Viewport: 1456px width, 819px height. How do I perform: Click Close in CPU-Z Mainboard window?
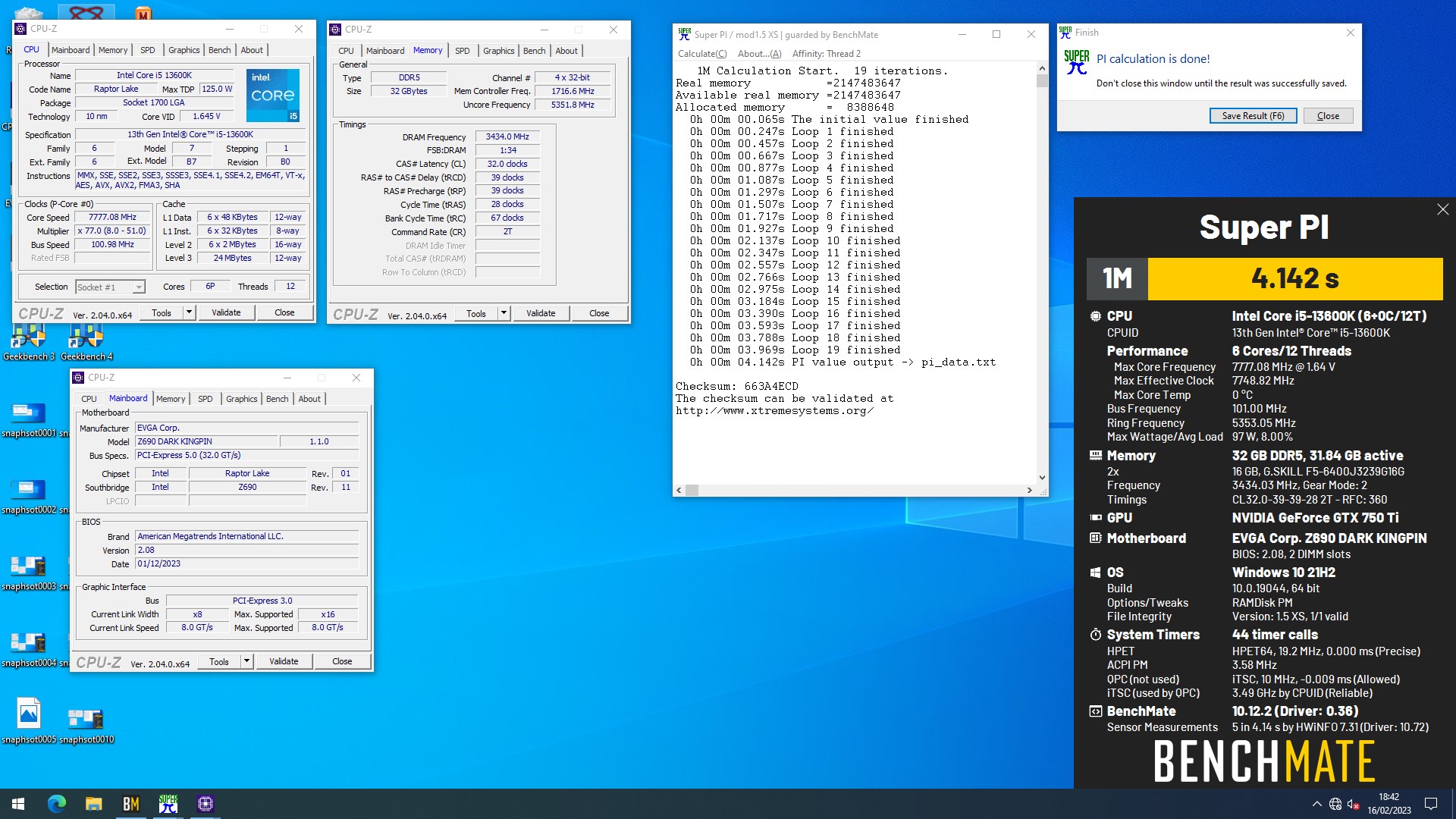point(342,661)
